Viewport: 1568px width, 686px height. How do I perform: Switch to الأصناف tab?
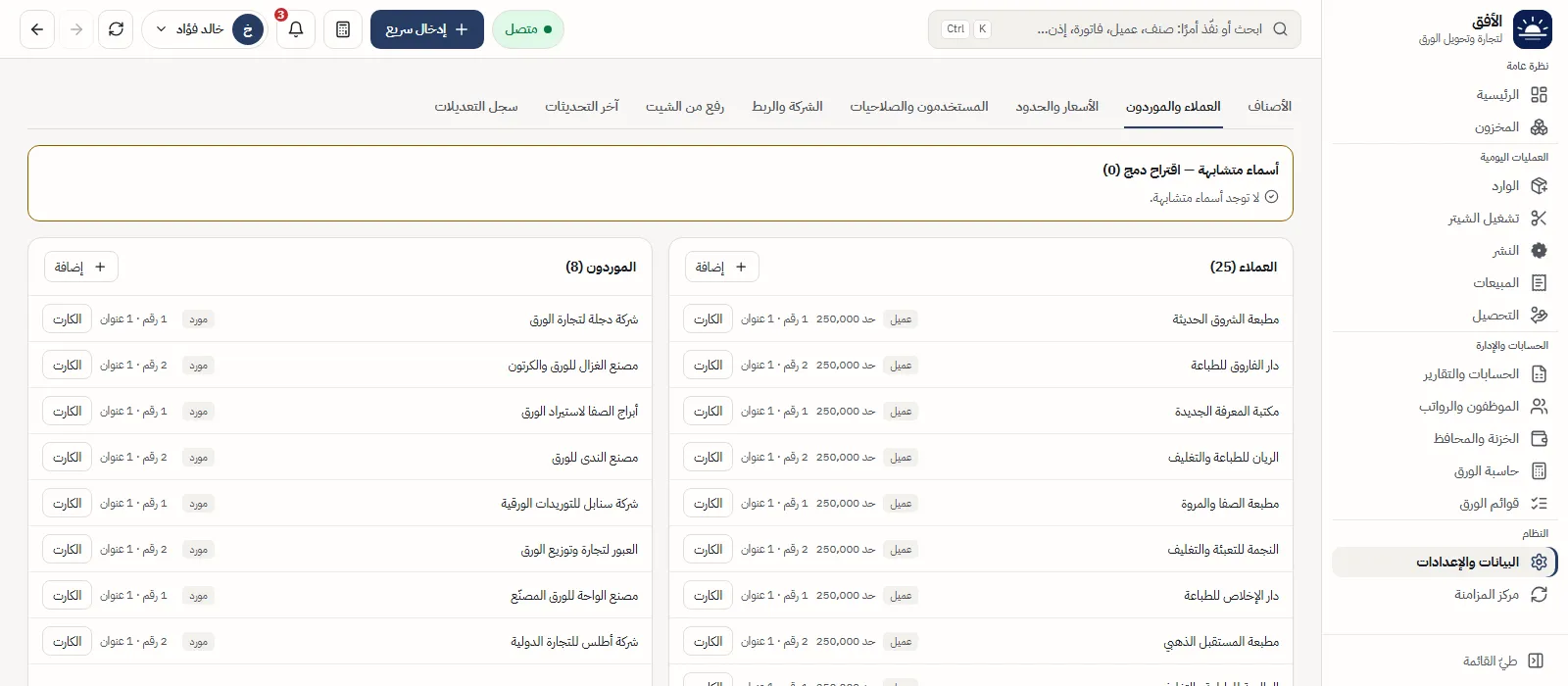tap(1269, 106)
